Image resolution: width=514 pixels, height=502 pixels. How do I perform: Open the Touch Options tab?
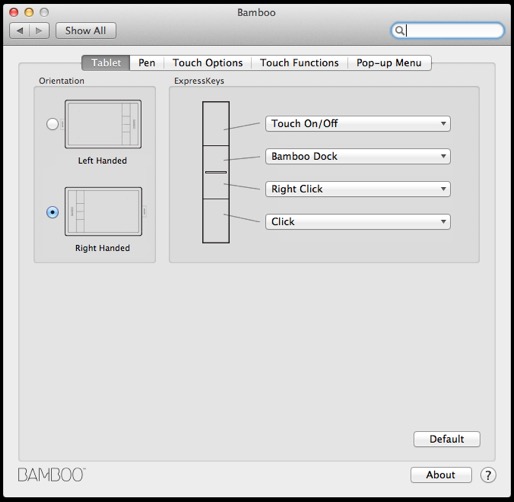[x=208, y=63]
